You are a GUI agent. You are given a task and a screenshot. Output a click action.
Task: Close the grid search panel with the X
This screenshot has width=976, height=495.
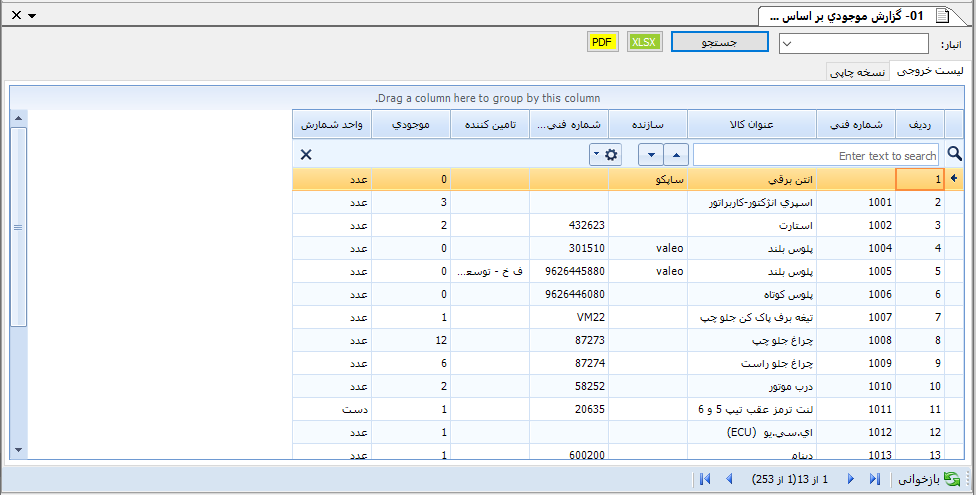pyautogui.click(x=306, y=154)
